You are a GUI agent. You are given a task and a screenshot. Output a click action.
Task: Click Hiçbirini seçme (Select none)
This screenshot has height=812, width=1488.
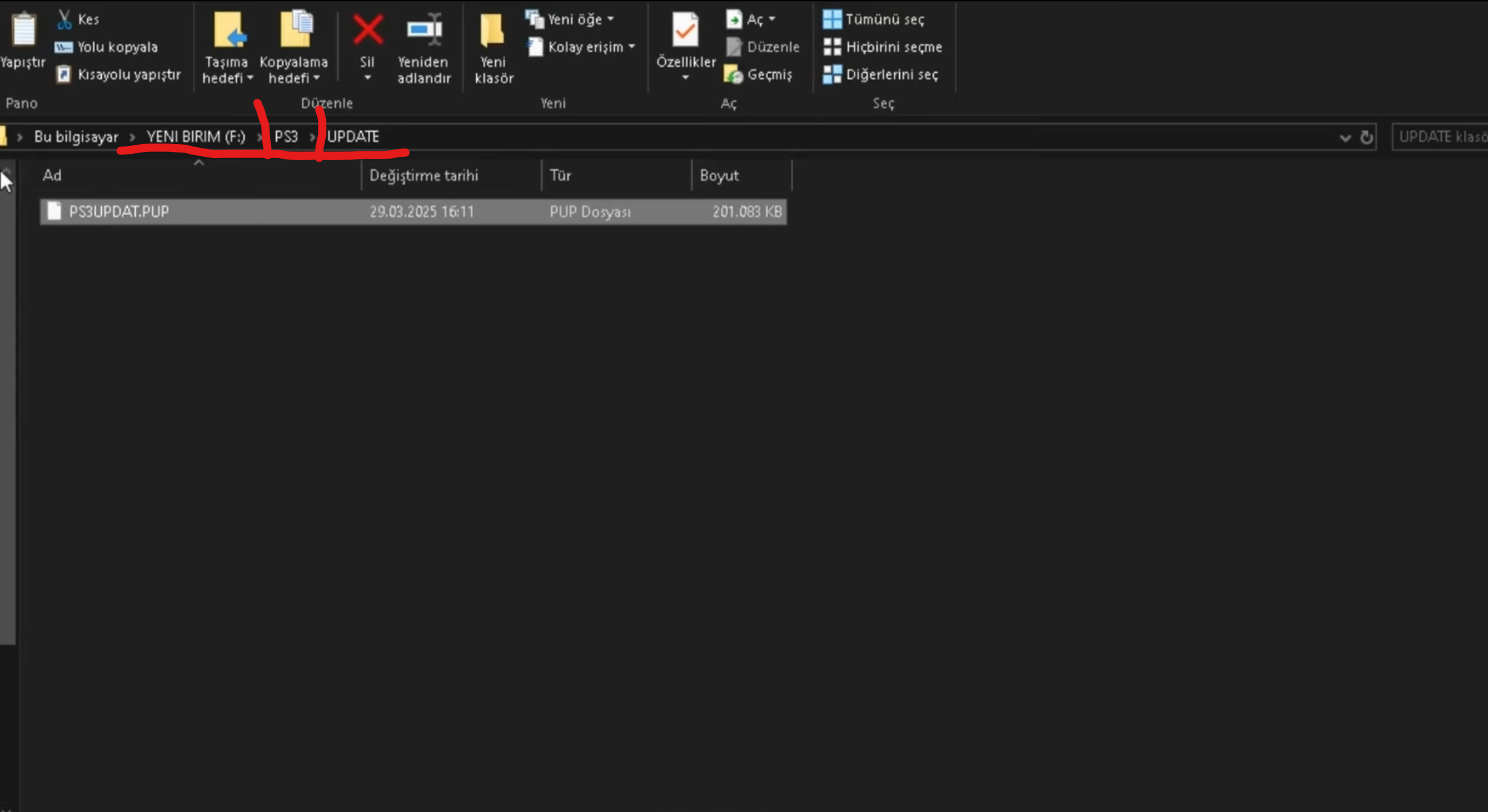[893, 47]
